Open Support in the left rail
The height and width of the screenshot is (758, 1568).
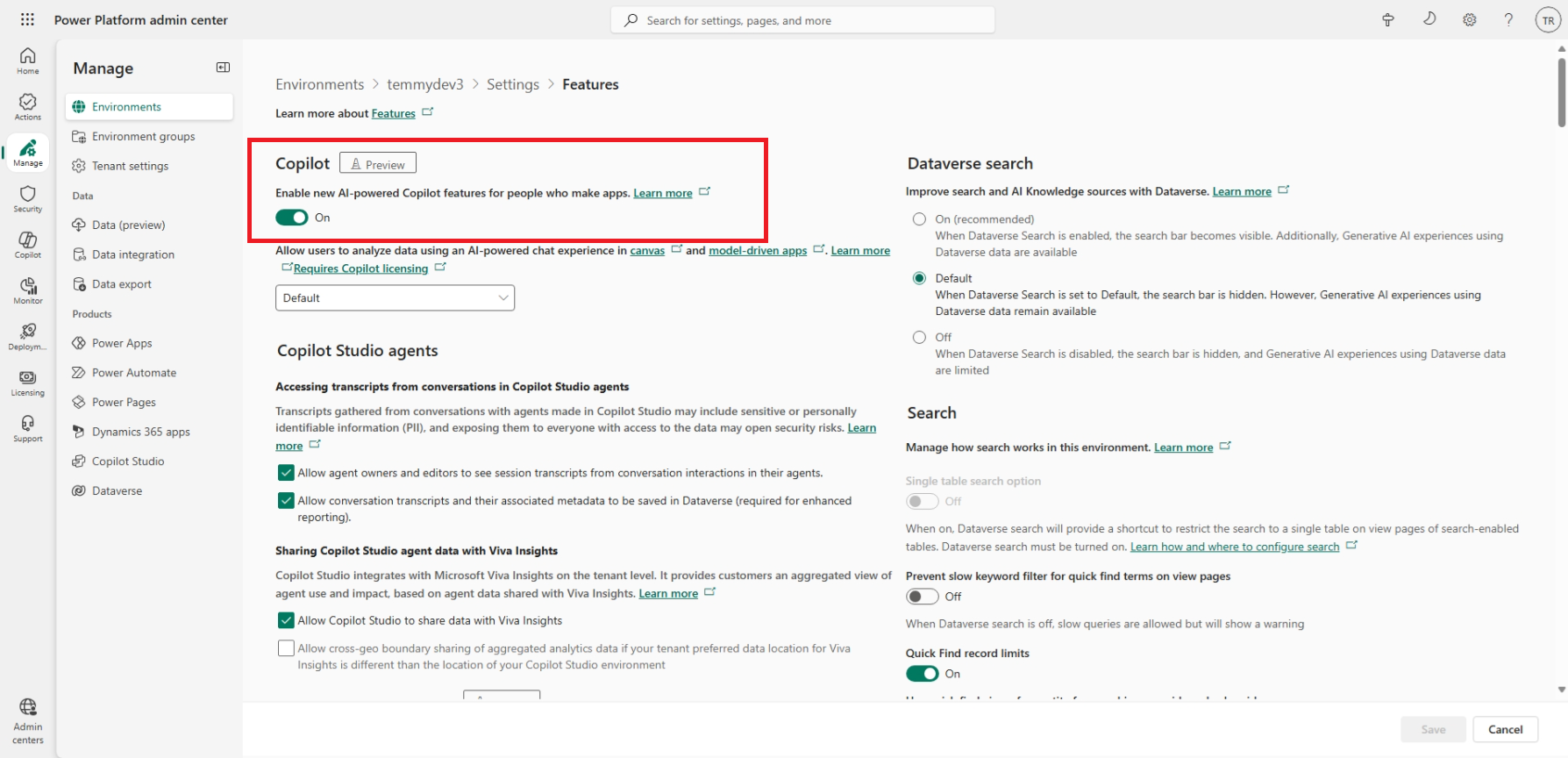28,428
